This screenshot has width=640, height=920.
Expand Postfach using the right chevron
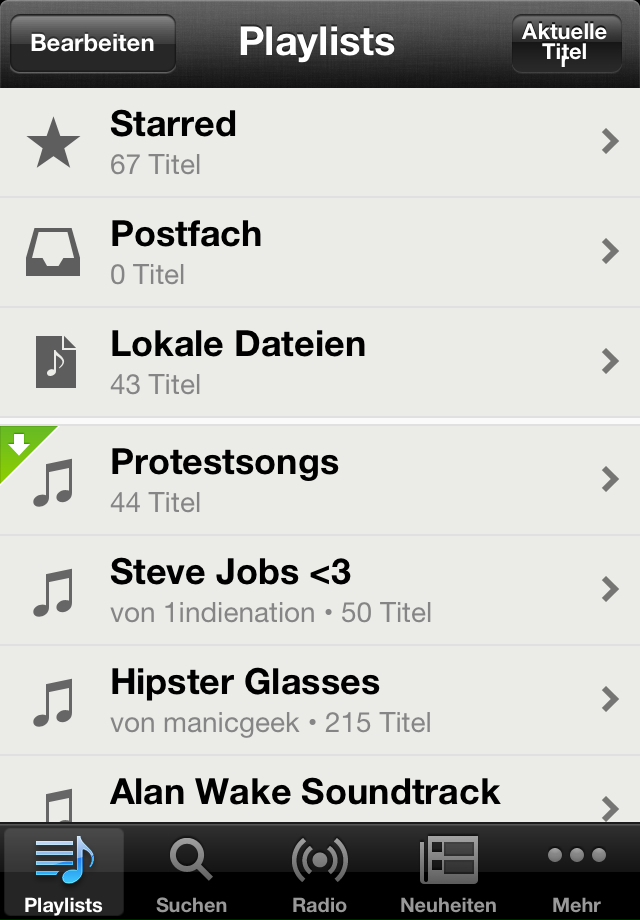(x=611, y=251)
